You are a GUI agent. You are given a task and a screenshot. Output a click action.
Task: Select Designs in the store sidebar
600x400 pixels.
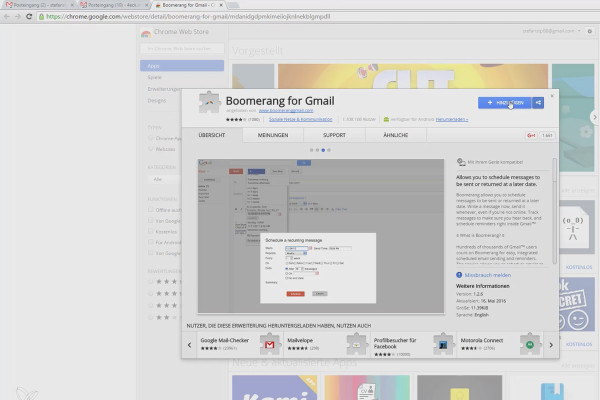pos(157,100)
